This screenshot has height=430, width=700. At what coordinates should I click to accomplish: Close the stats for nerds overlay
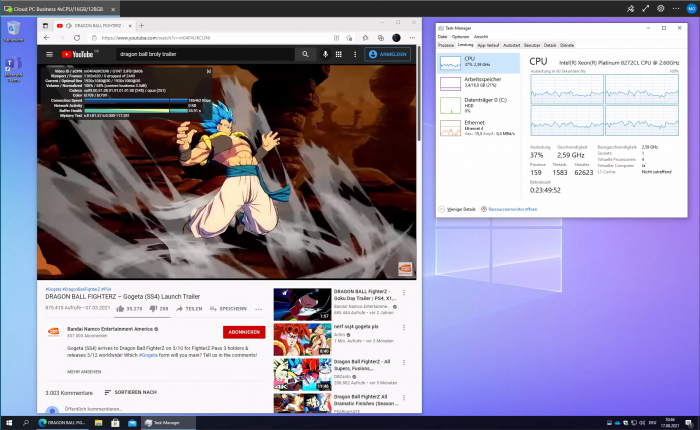click(x=208, y=71)
